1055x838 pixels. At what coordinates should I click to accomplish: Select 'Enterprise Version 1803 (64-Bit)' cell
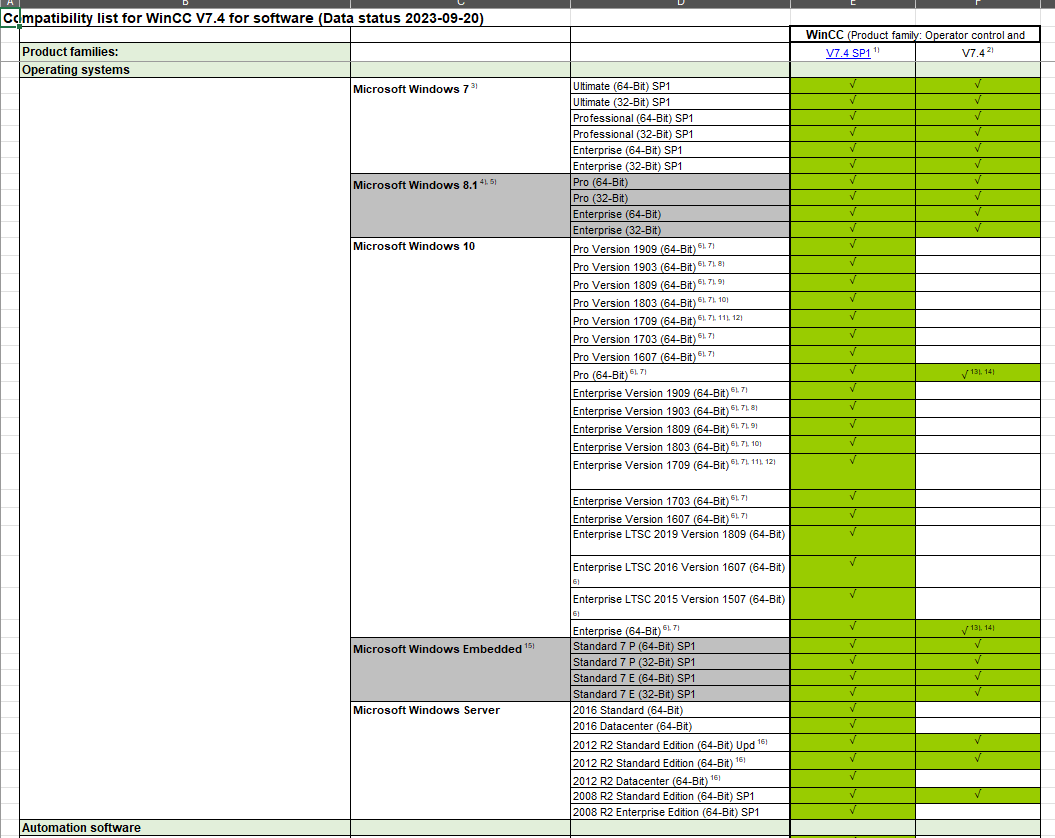coord(680,446)
